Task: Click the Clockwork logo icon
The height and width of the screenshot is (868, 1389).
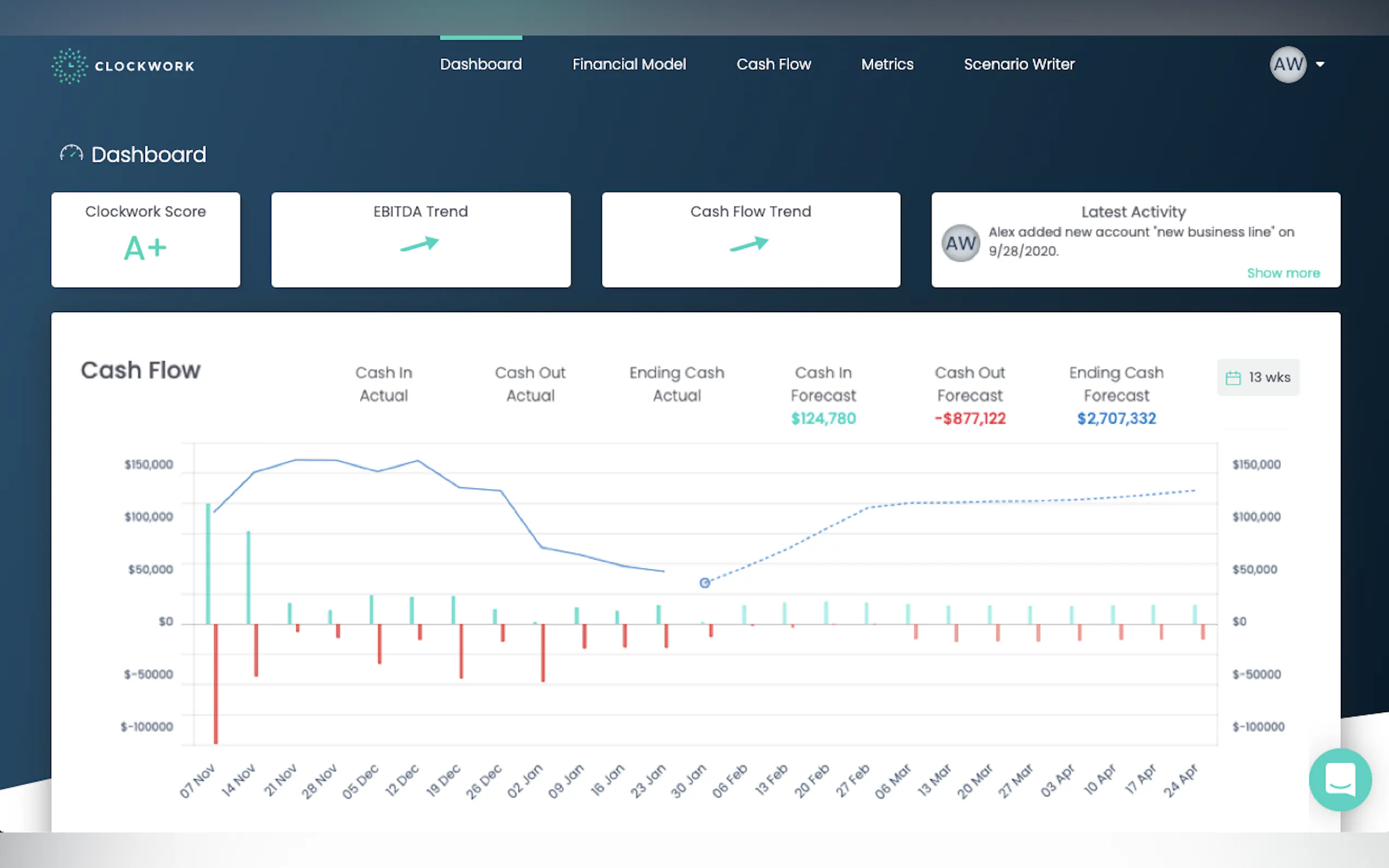Action: pyautogui.click(x=69, y=66)
